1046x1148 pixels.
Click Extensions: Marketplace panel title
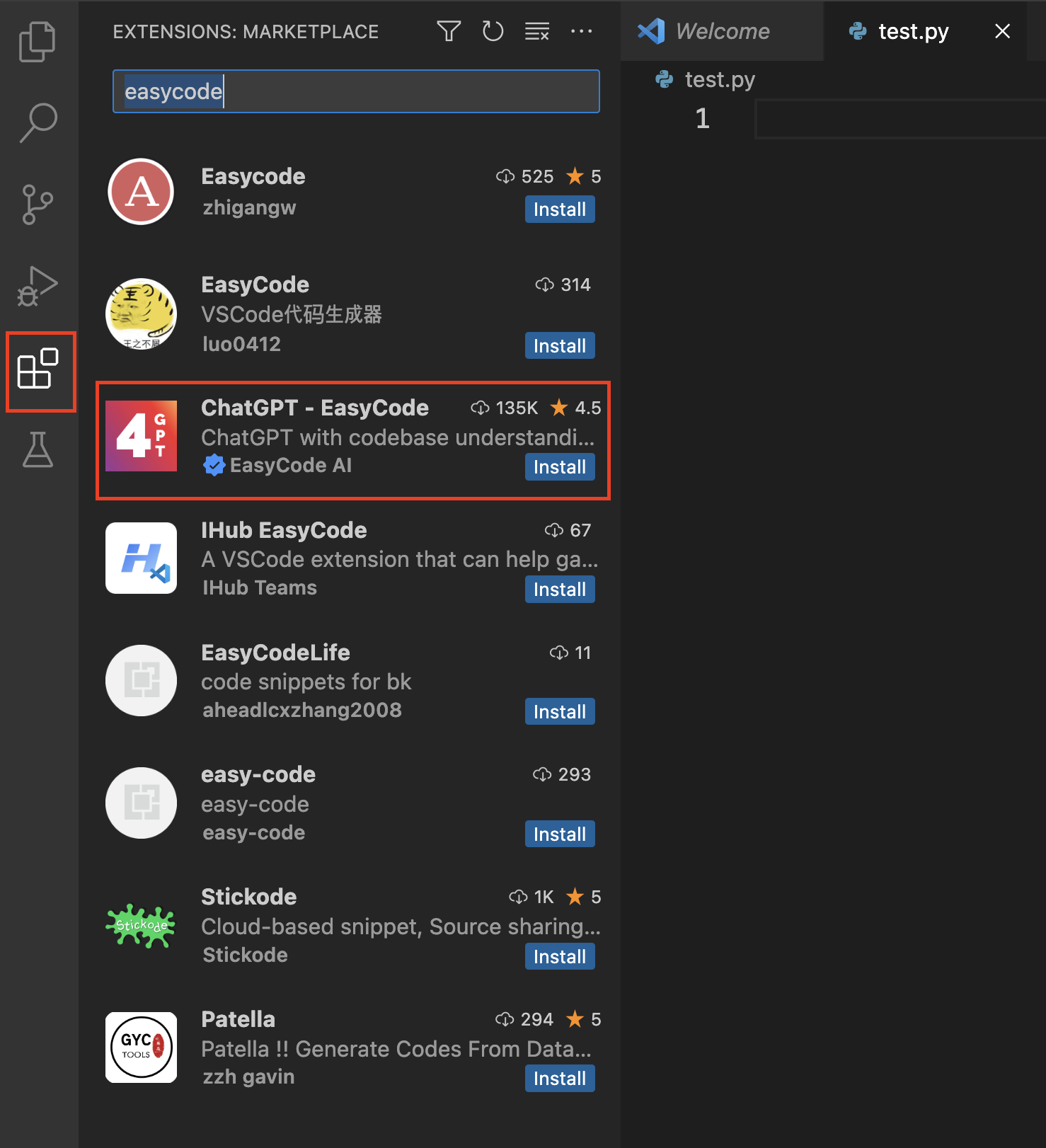pos(246,32)
